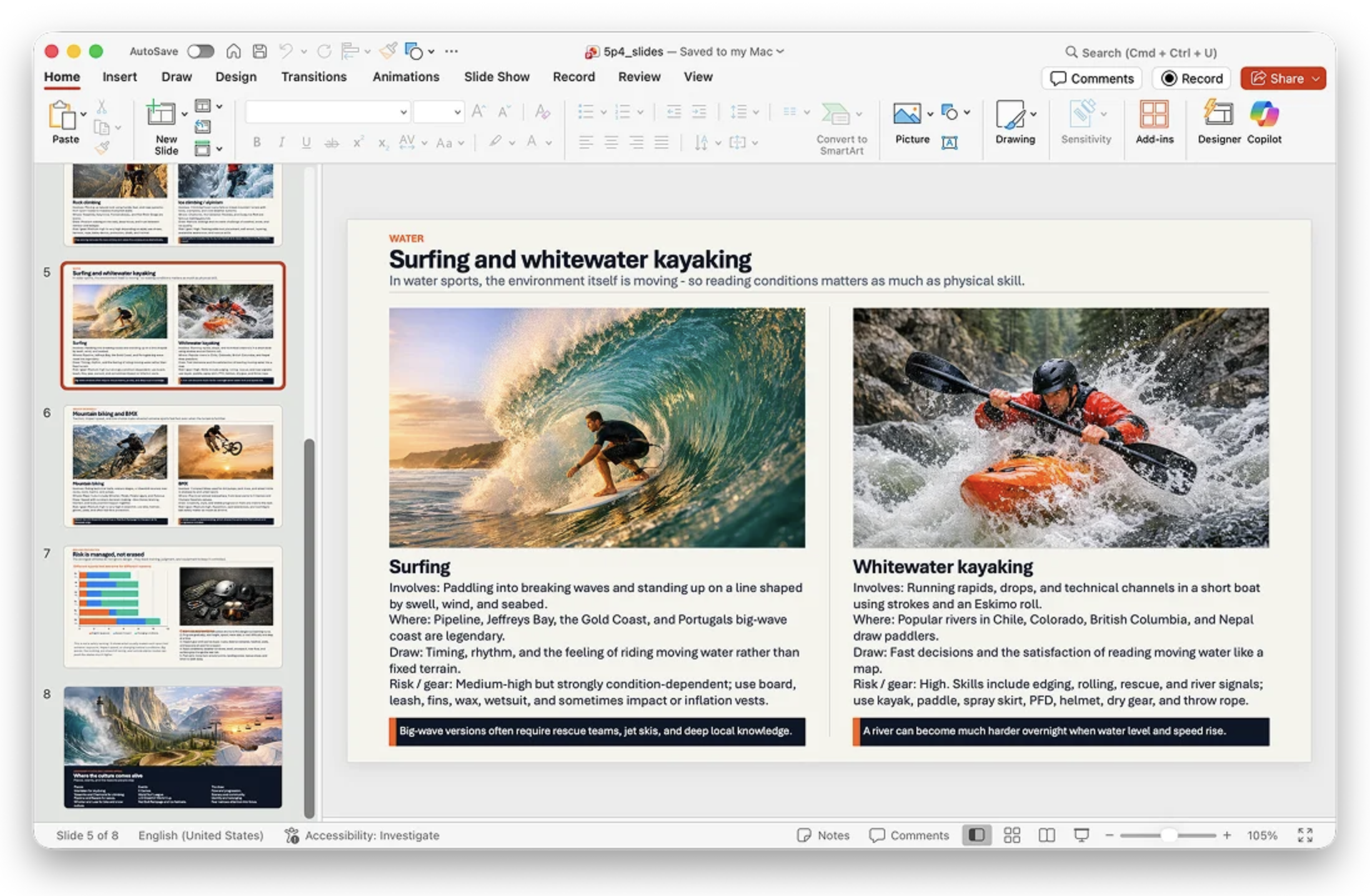1370x896 pixels.
Task: Open the font name dropdown
Action: (404, 112)
